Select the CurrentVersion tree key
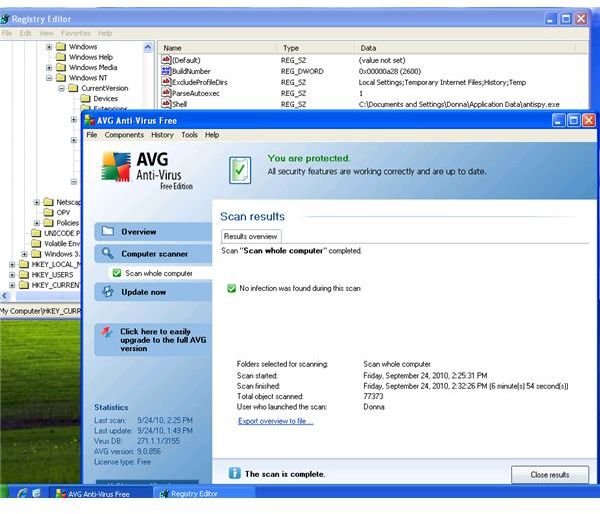Screen dimensions: 600x514 tap(104, 88)
